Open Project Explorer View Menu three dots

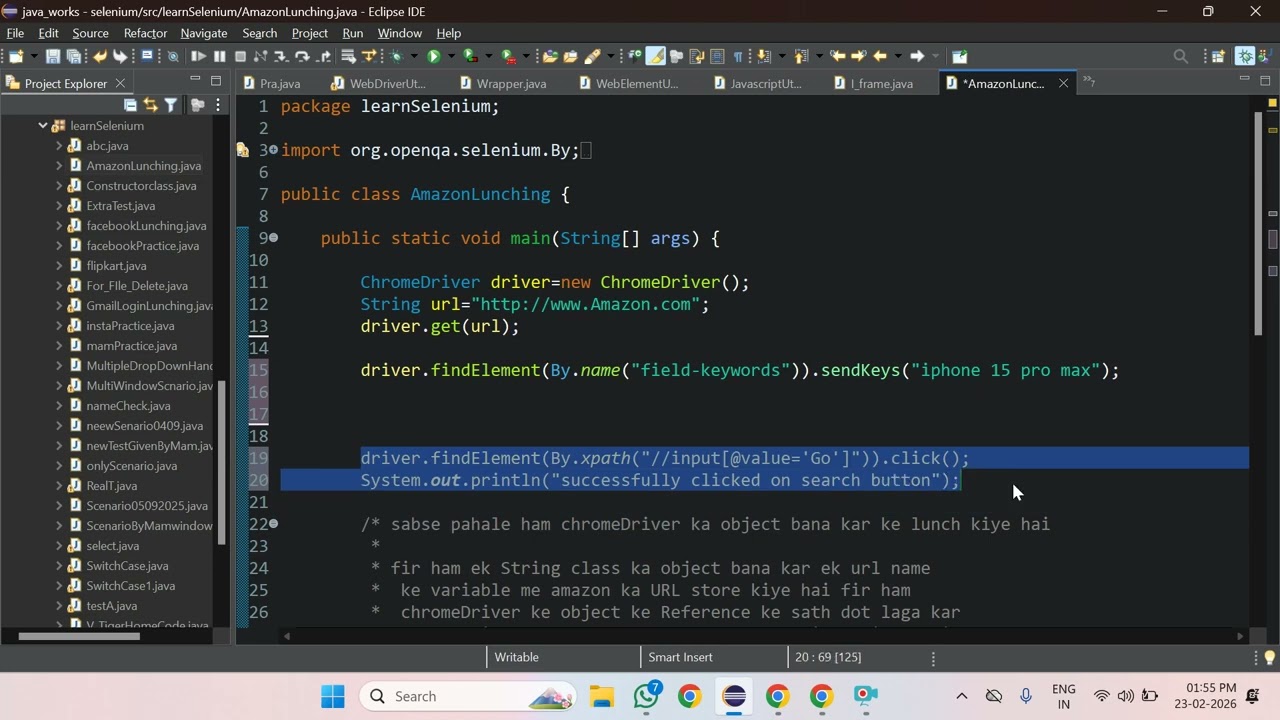click(218, 104)
